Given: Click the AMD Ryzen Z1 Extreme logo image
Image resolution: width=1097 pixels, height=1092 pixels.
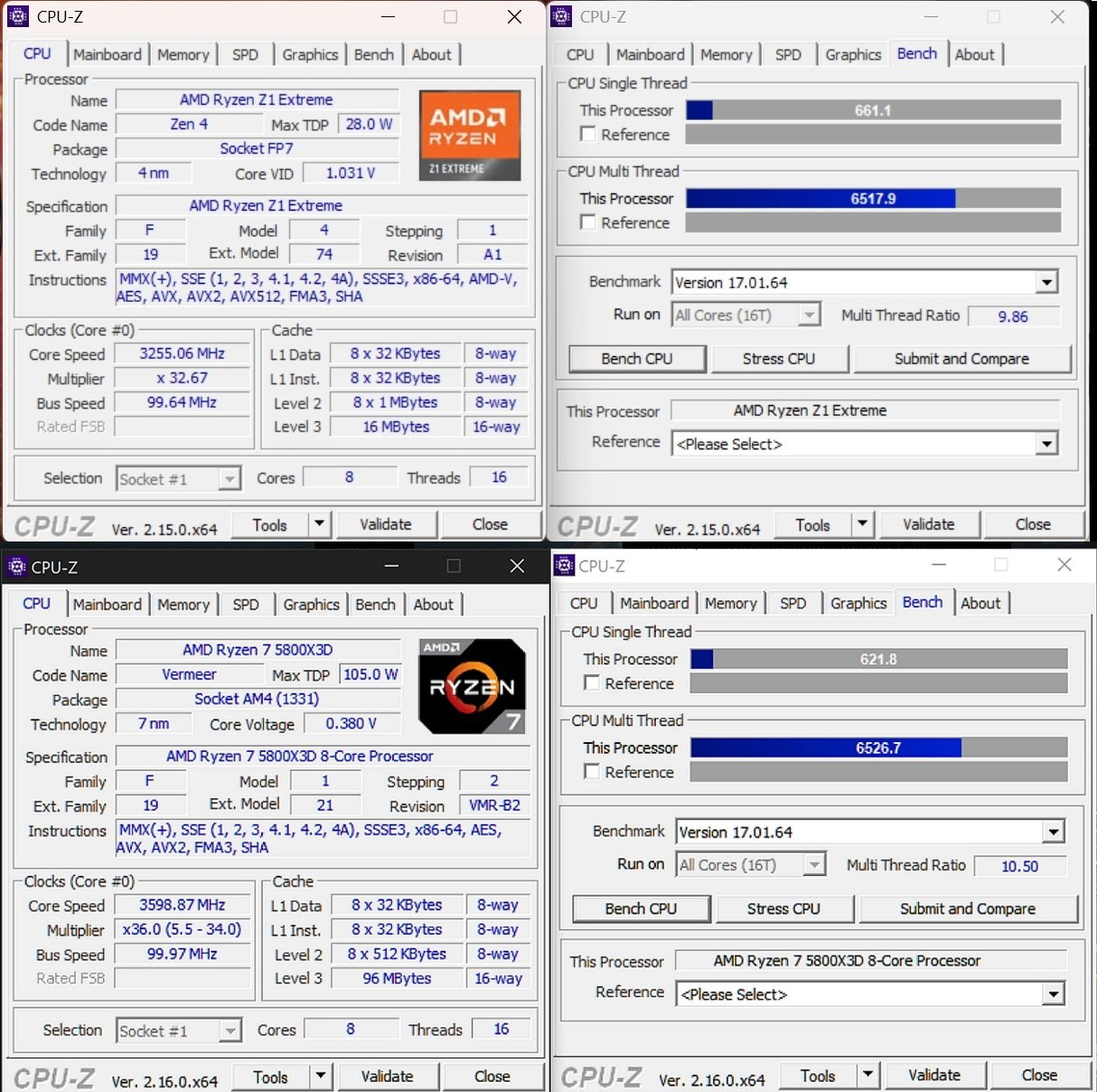Looking at the screenshot, I should (x=470, y=136).
